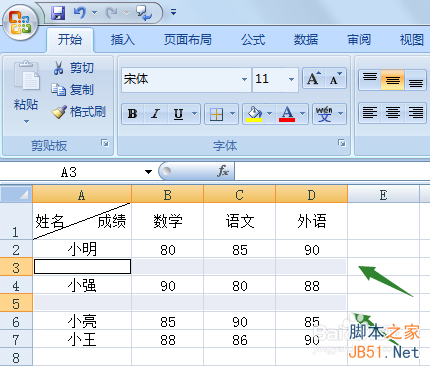Click the 剪切 cut button

[x=73, y=68]
